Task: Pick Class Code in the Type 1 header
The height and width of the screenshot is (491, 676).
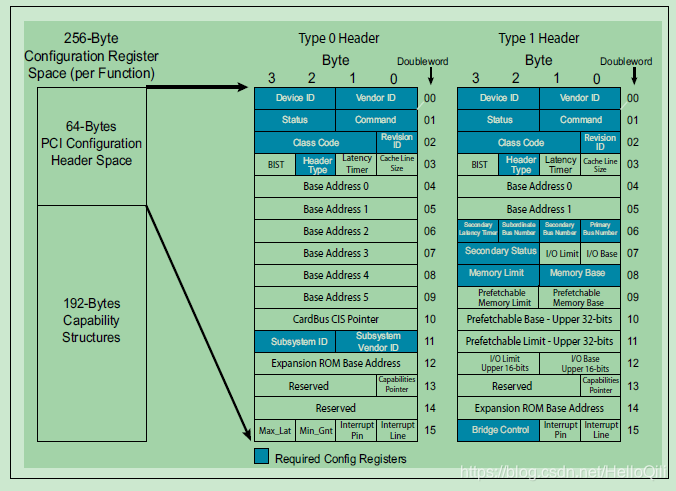Action: 519,142
